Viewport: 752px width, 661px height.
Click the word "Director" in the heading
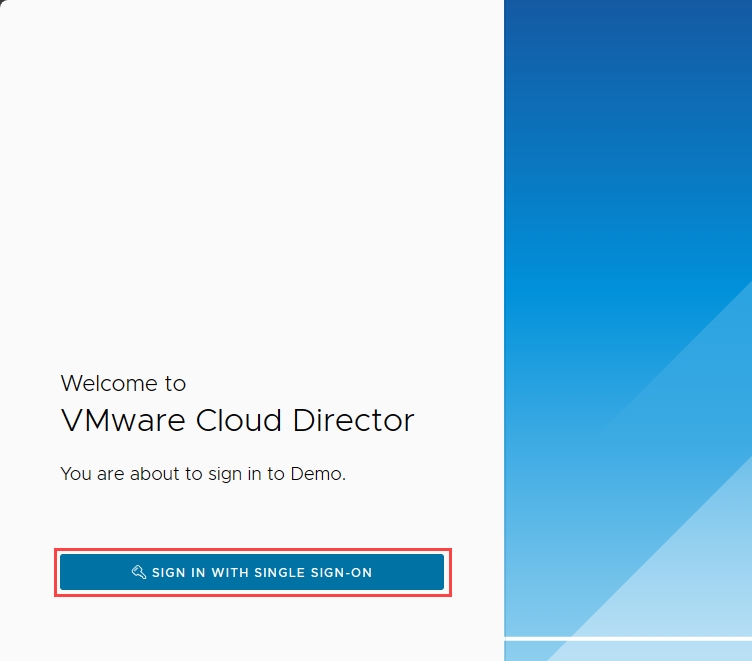coord(353,420)
